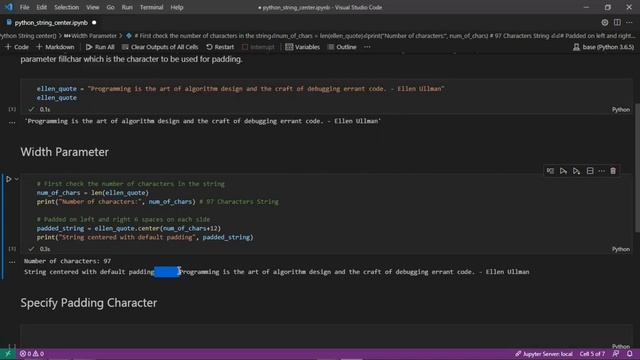Click Jupyter Server: local status item
The height and width of the screenshot is (360, 640).
[x=544, y=354]
